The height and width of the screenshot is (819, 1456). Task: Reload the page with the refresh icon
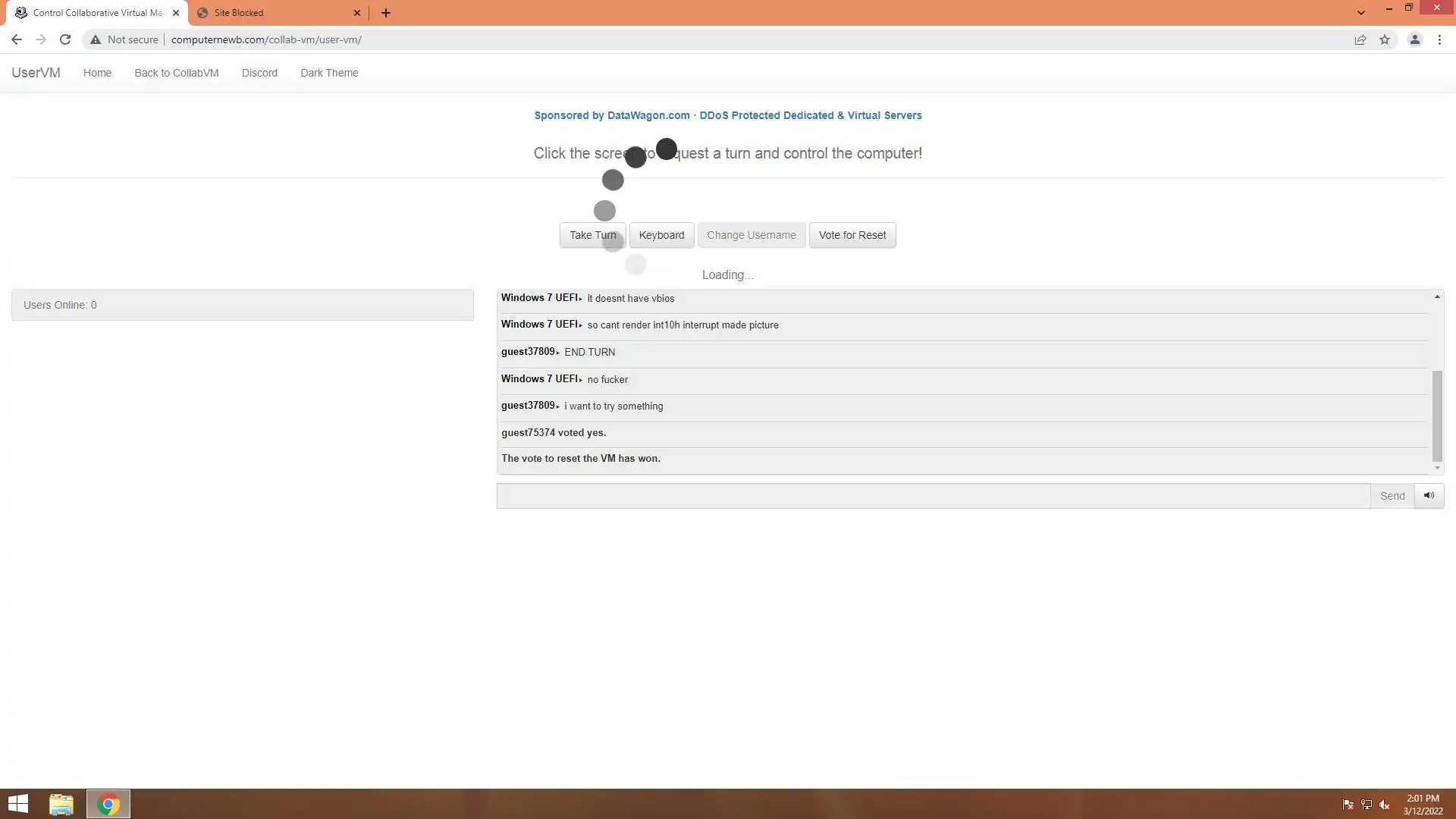pyautogui.click(x=65, y=39)
